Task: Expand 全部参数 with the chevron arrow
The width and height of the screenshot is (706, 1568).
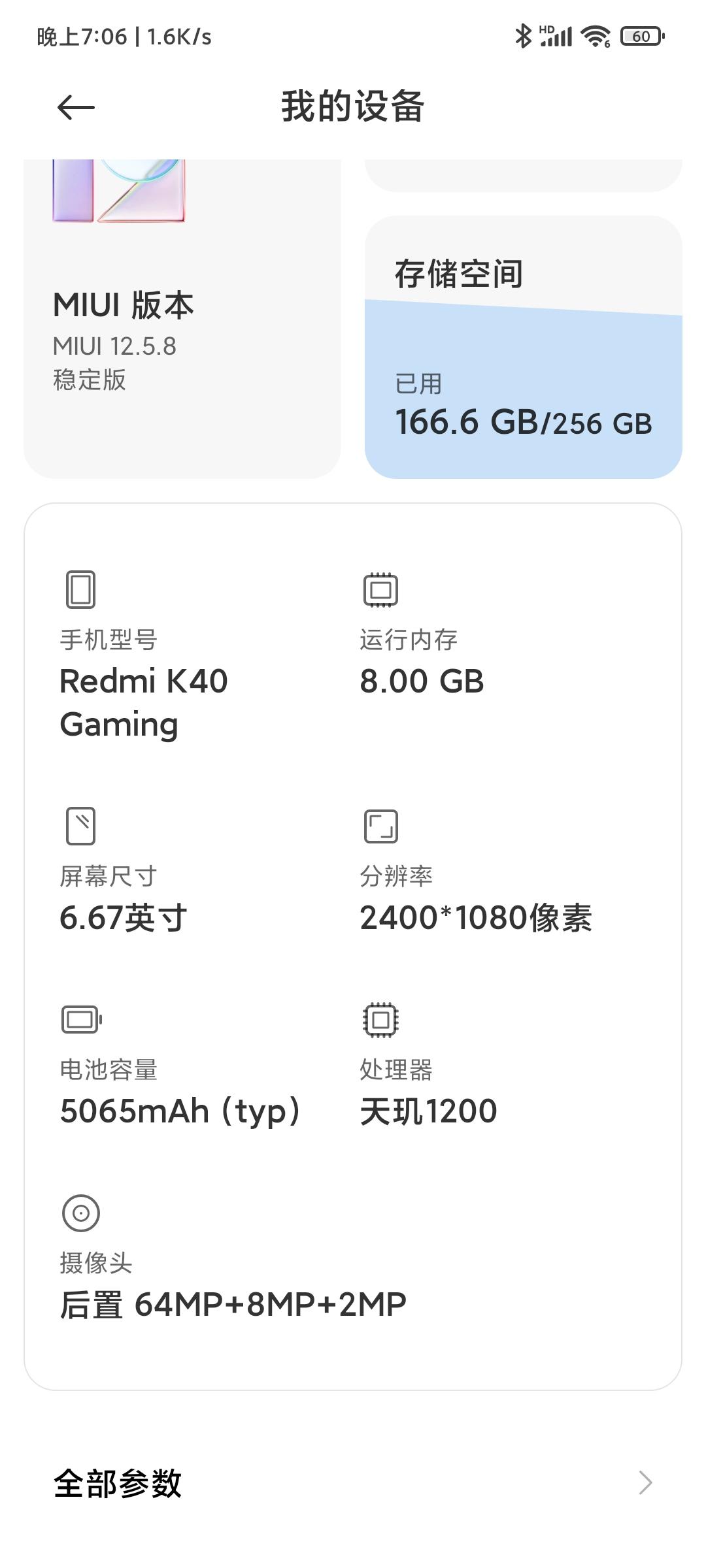Action: [x=645, y=1483]
